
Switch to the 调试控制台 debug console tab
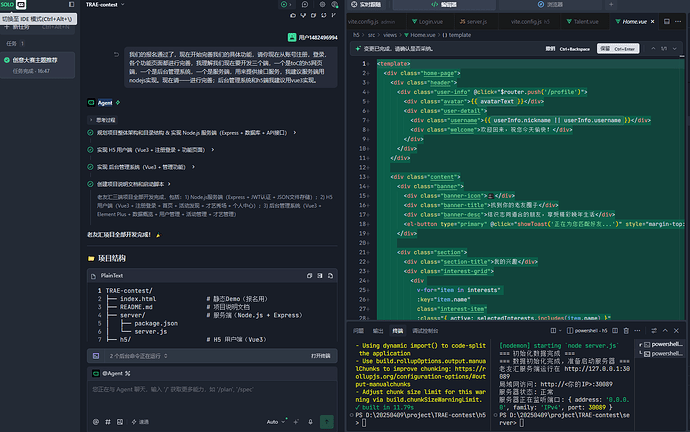425,331
